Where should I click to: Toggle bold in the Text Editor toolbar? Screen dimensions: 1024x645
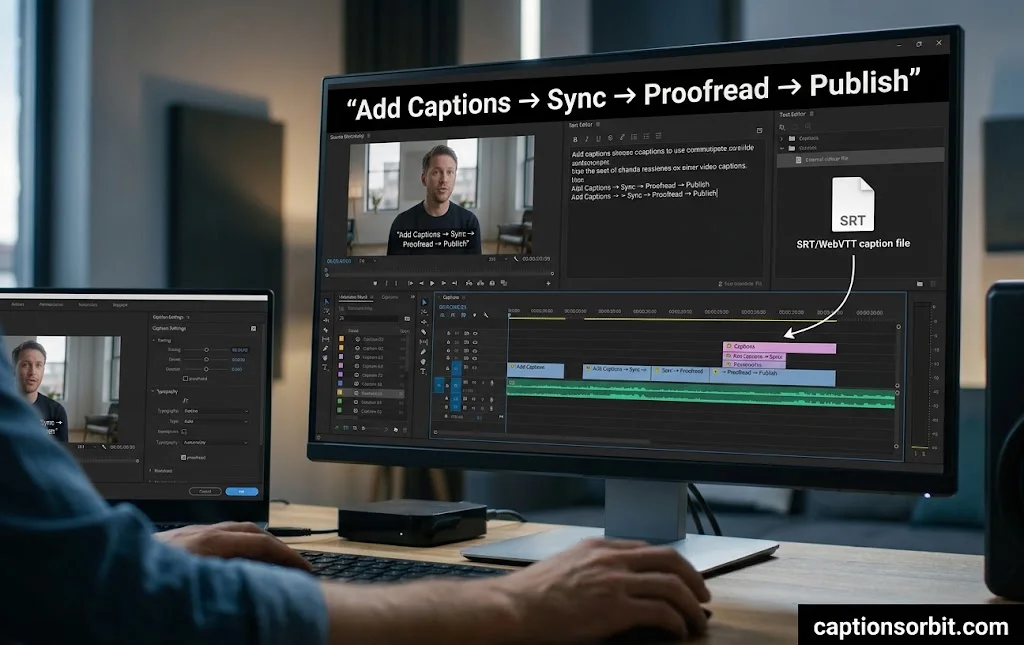575,139
